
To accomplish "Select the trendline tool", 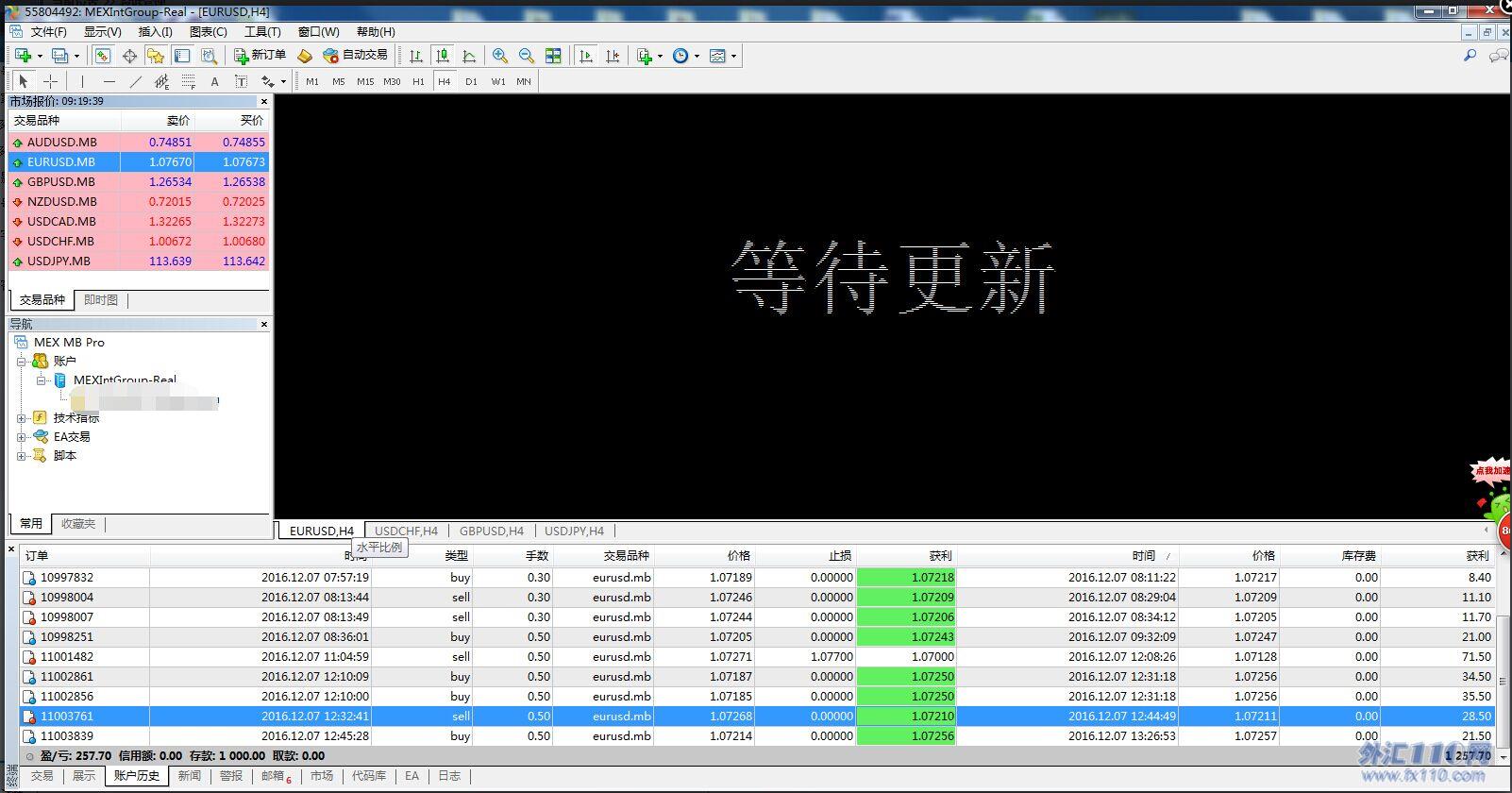I will point(135,81).
